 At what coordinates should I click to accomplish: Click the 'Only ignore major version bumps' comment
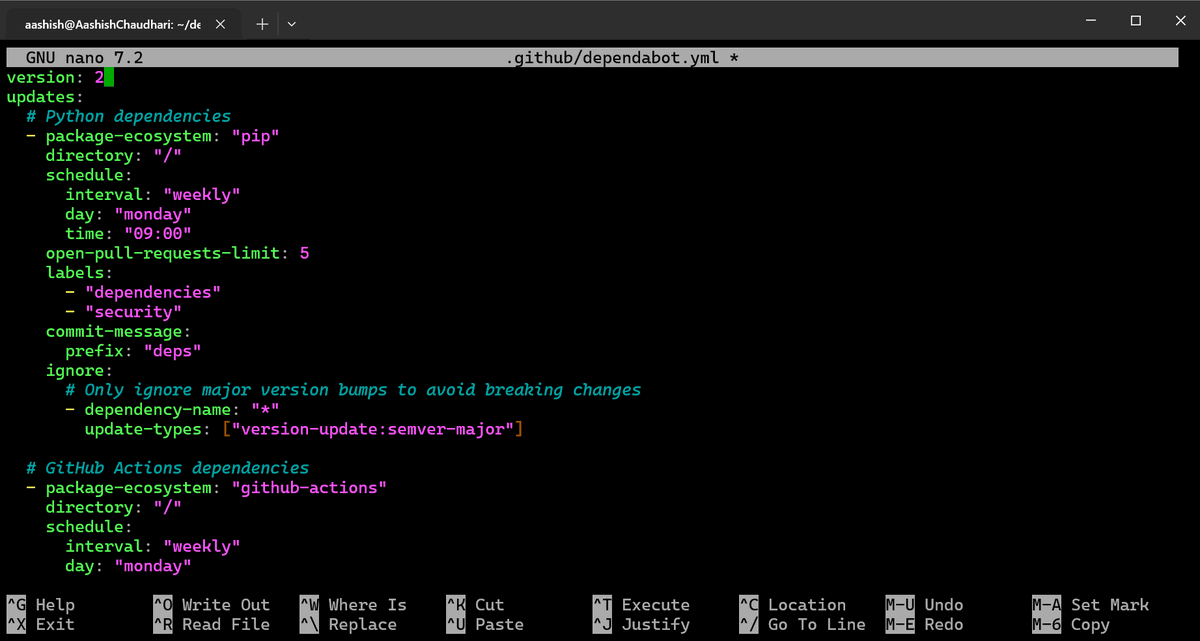[353, 390]
